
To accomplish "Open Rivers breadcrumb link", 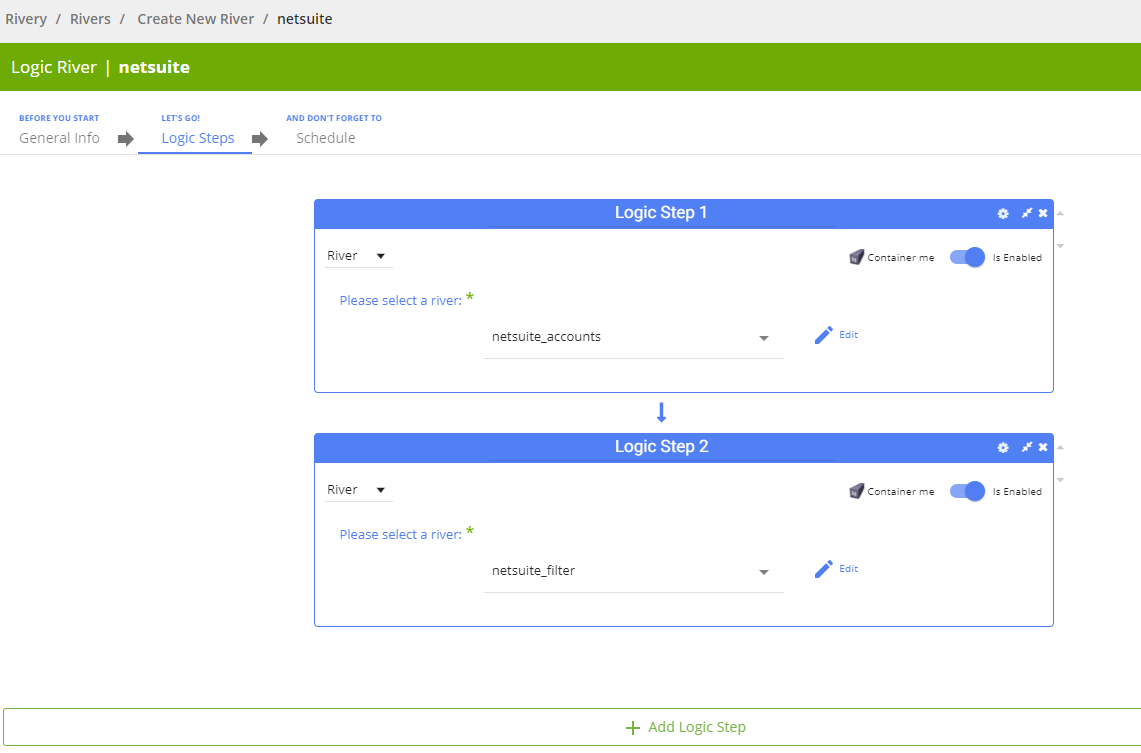I will click(90, 19).
